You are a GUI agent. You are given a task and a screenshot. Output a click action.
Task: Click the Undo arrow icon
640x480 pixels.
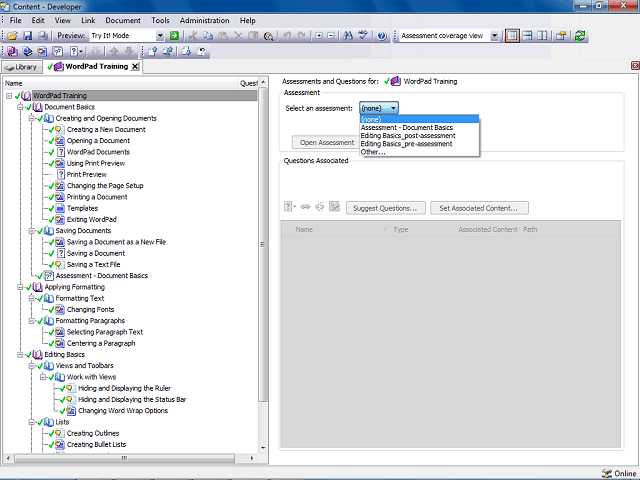287,36
